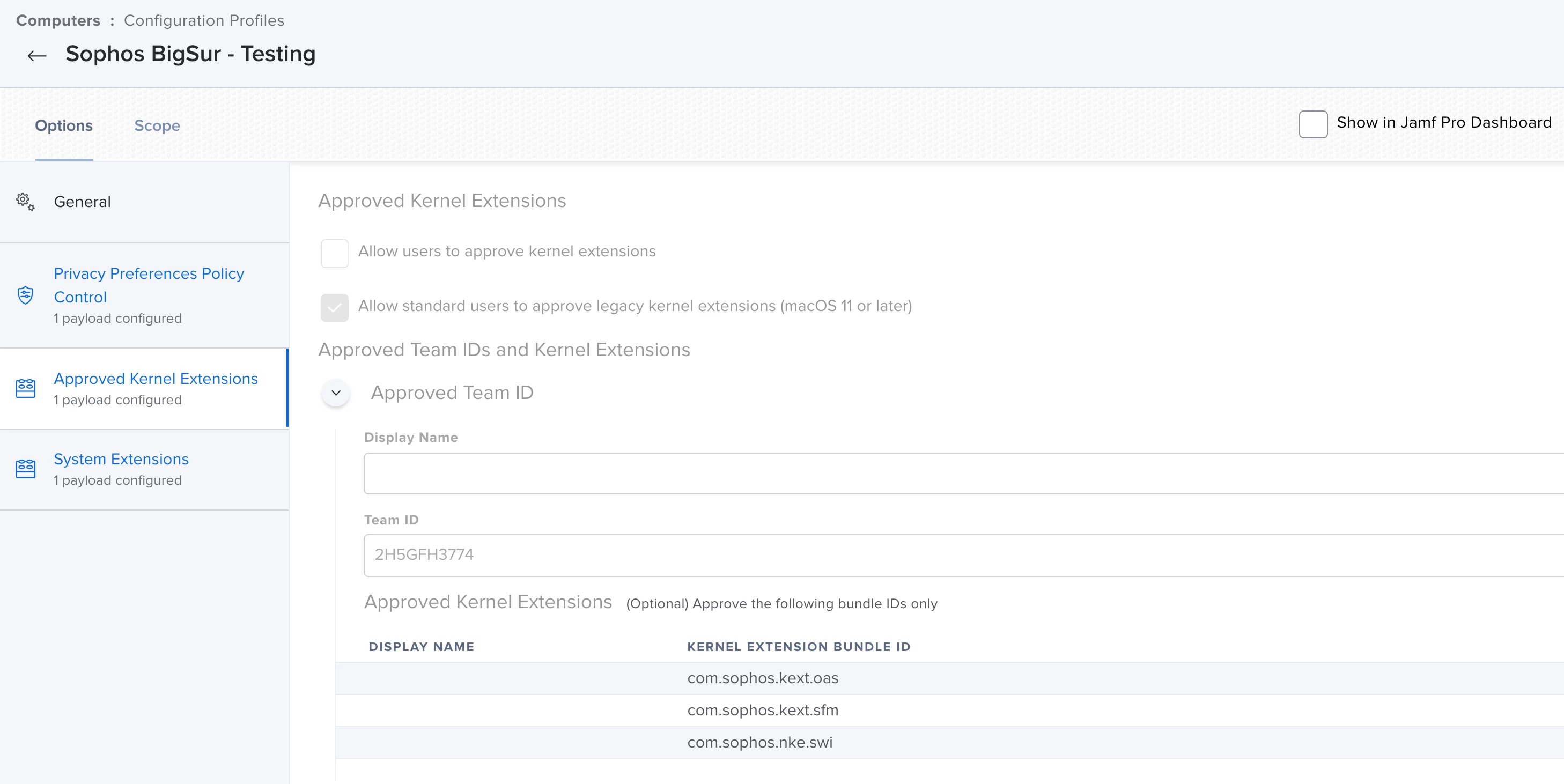
Task: Click the Team ID field with 2H5GFH3774
Action: [963, 555]
